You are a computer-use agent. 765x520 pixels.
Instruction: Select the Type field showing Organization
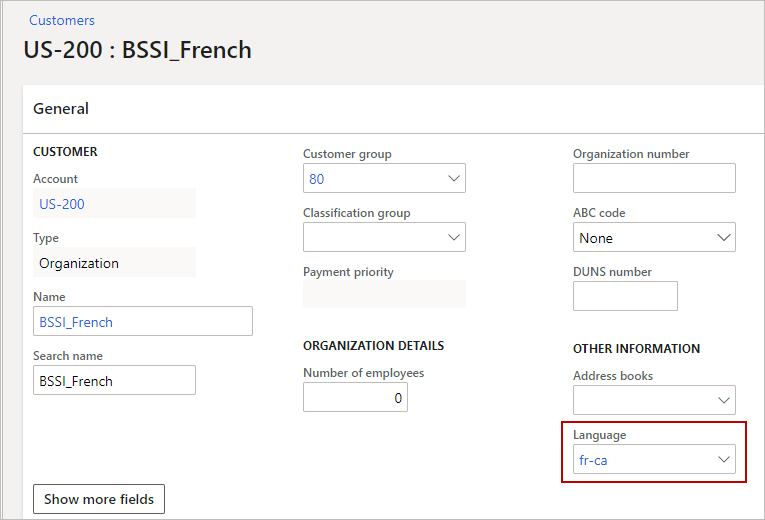coord(114,263)
